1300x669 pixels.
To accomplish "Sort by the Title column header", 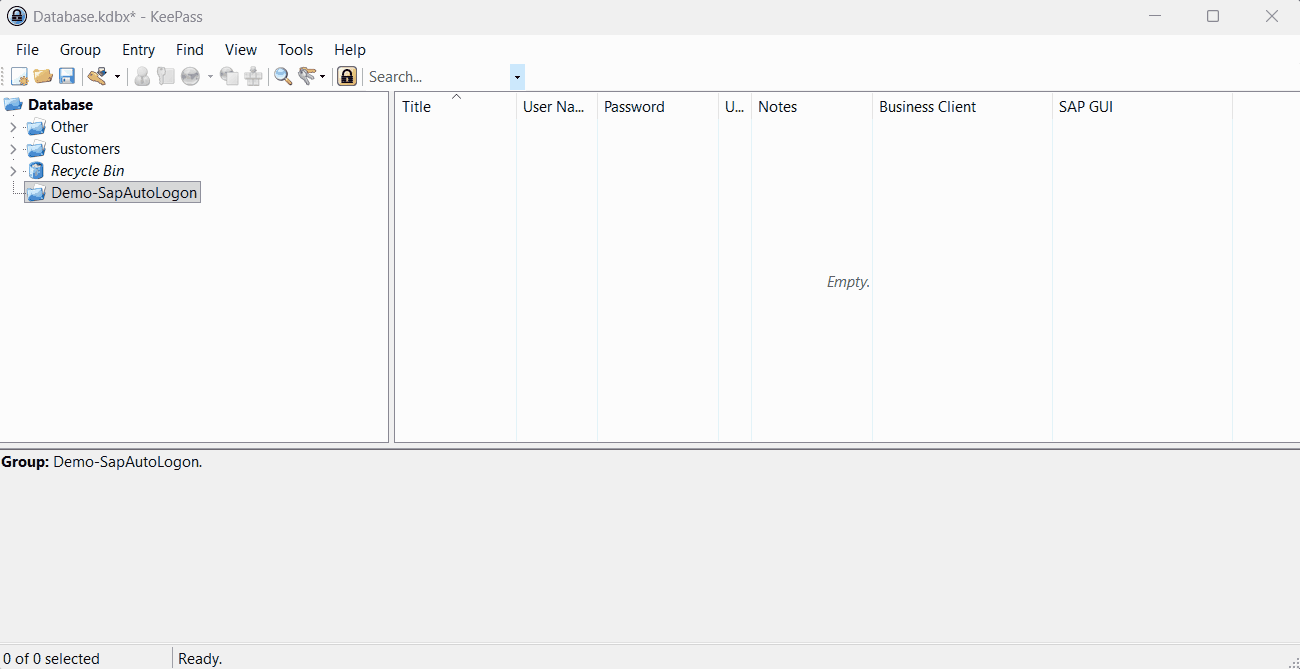I will (455, 107).
